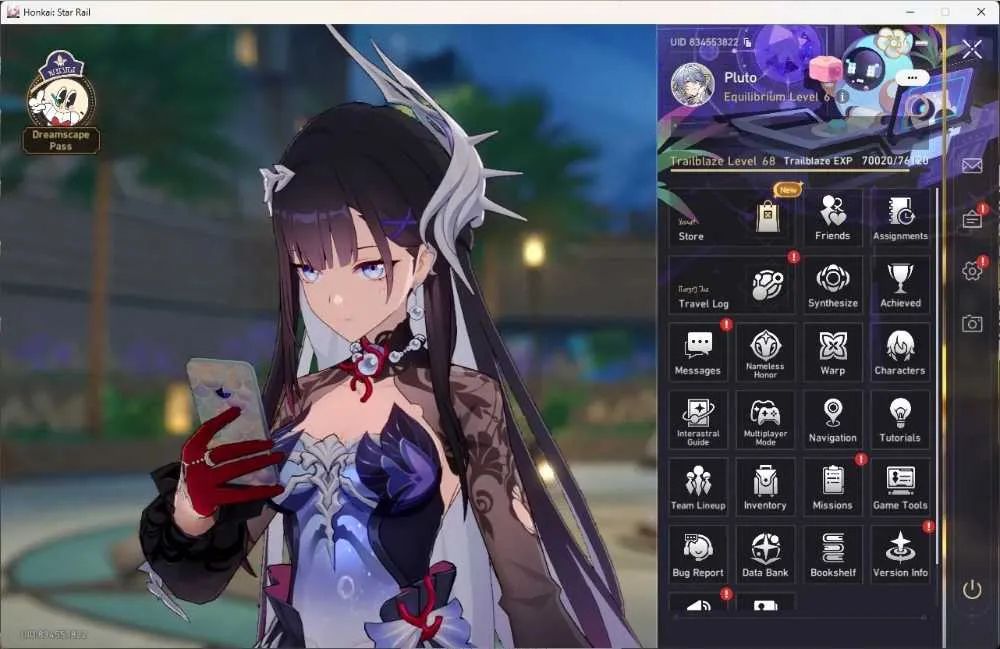Open the mail envelope icon
The height and width of the screenshot is (649, 1000).
[x=972, y=166]
